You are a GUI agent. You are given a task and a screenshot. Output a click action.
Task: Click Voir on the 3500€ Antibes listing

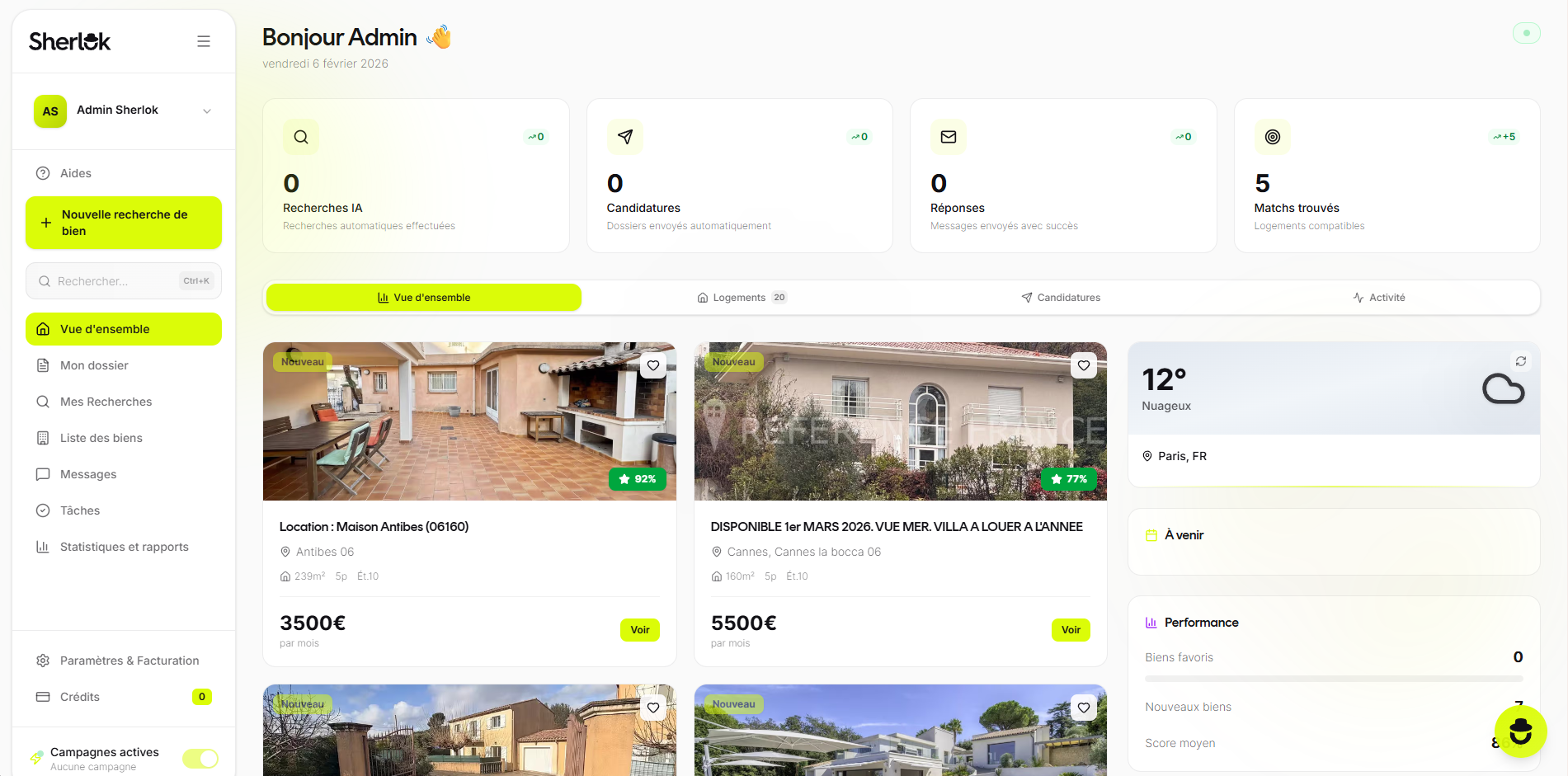point(640,630)
